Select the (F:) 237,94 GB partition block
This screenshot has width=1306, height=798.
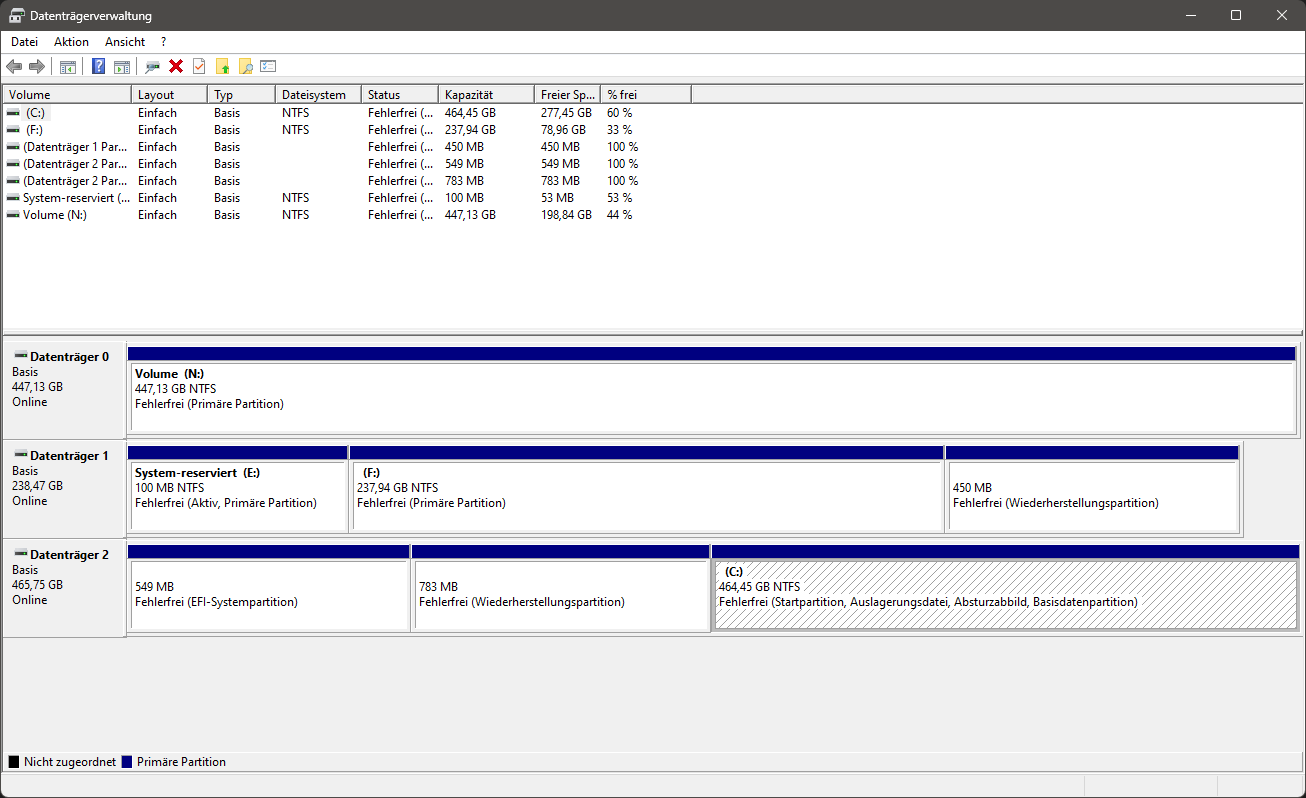tap(646, 489)
